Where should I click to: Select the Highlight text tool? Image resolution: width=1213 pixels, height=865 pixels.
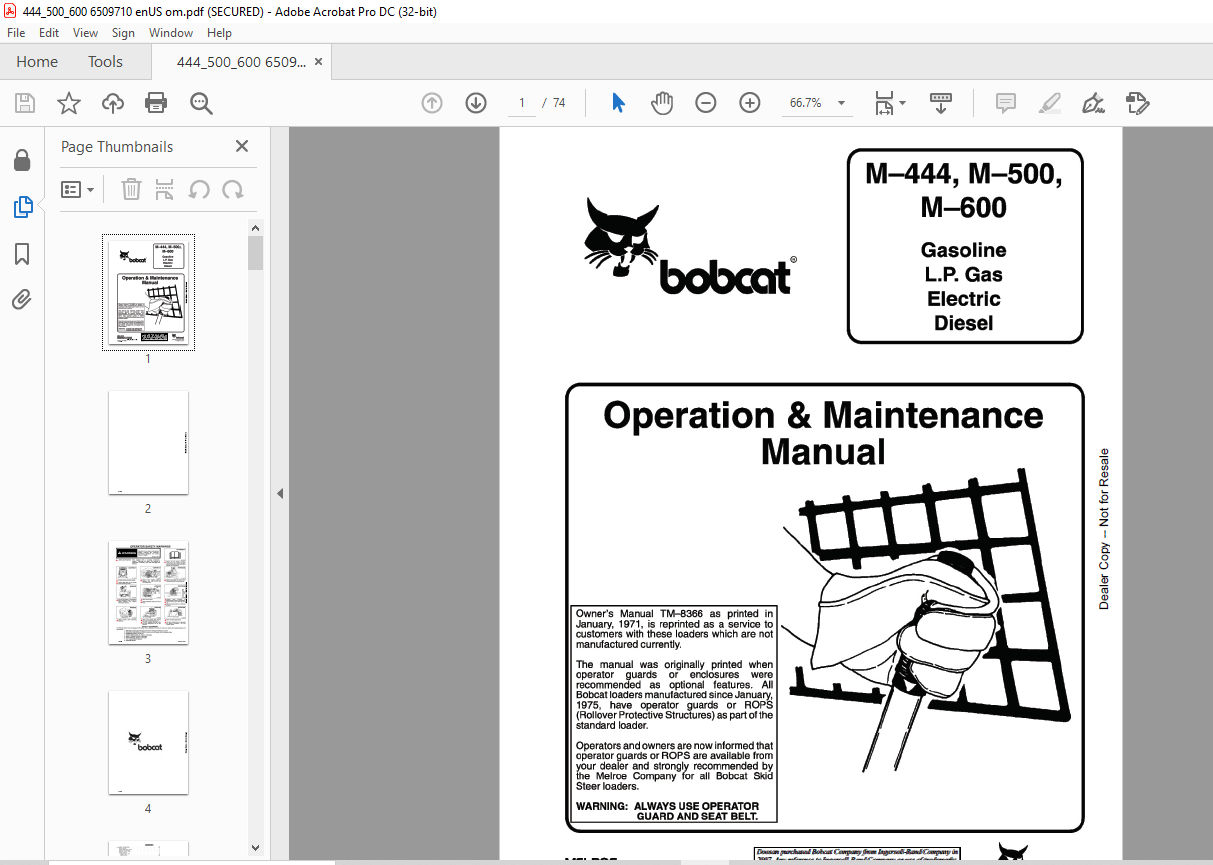pyautogui.click(x=1049, y=103)
